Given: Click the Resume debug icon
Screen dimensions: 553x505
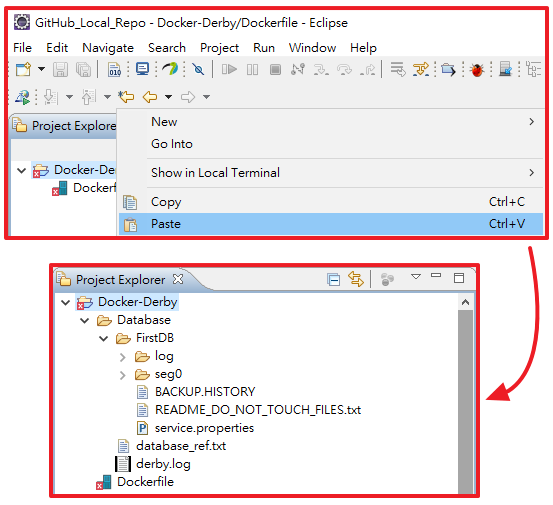Looking at the screenshot, I should coord(229,69).
